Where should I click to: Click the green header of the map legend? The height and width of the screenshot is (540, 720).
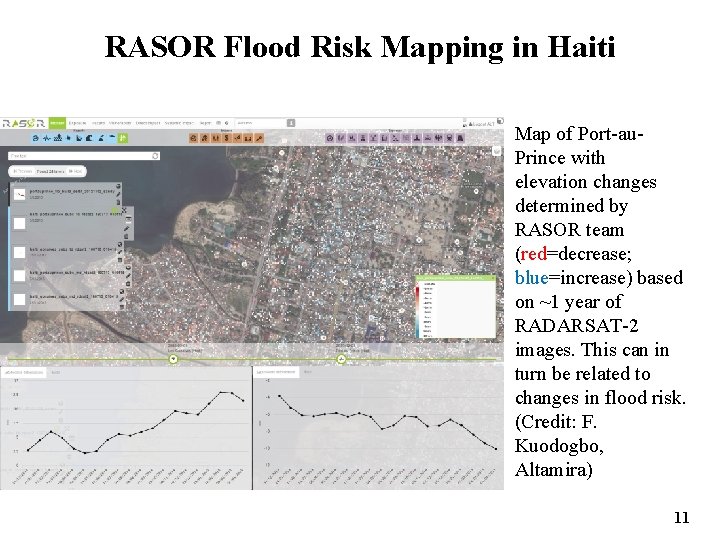point(456,278)
